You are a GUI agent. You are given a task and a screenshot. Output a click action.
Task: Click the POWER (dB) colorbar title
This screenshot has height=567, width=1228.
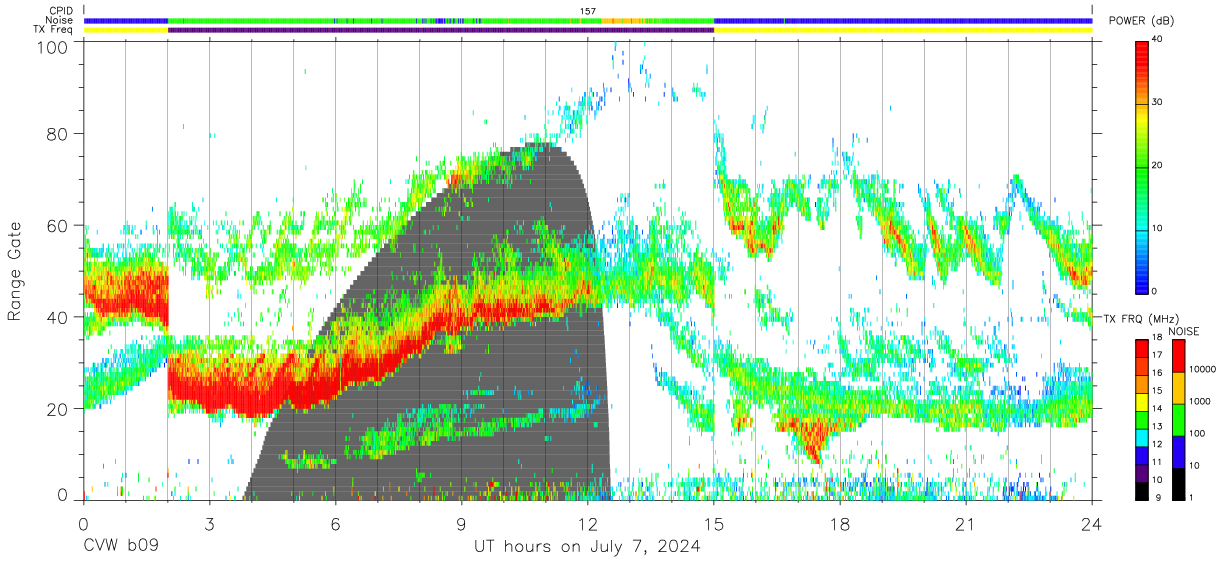point(1141,21)
